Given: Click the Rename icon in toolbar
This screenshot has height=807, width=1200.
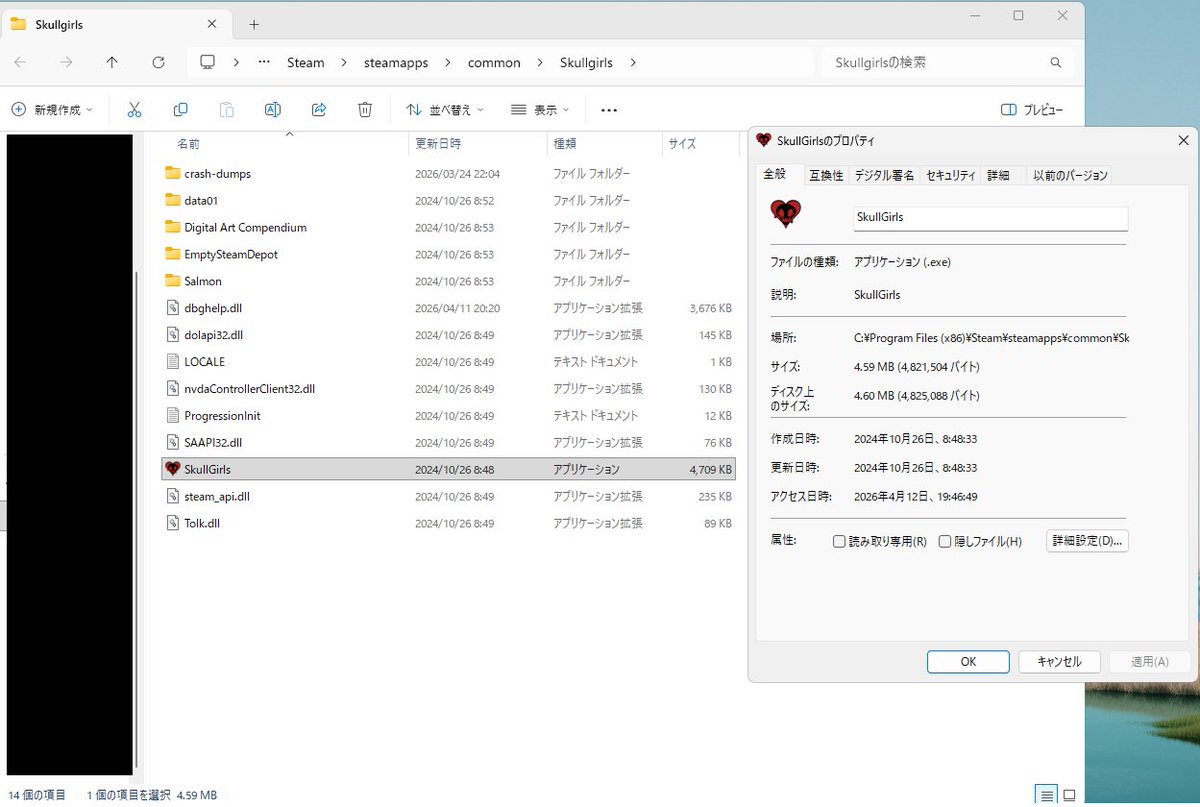Looking at the screenshot, I should [x=272, y=110].
